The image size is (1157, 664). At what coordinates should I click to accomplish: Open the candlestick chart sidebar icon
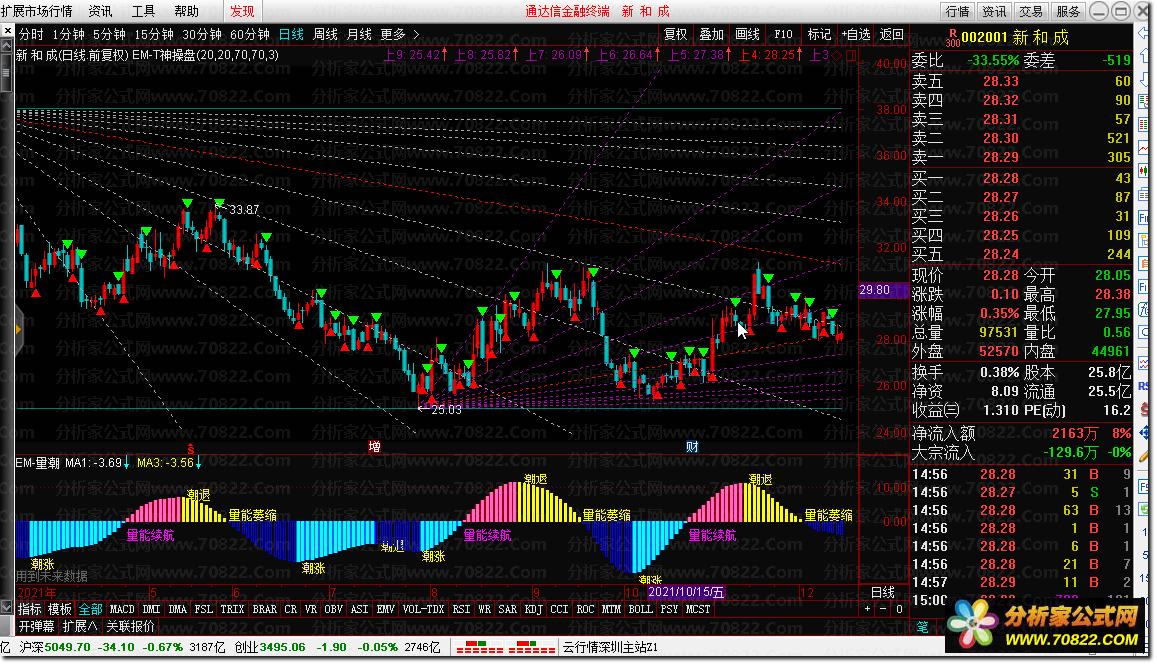pyautogui.click(x=1144, y=171)
